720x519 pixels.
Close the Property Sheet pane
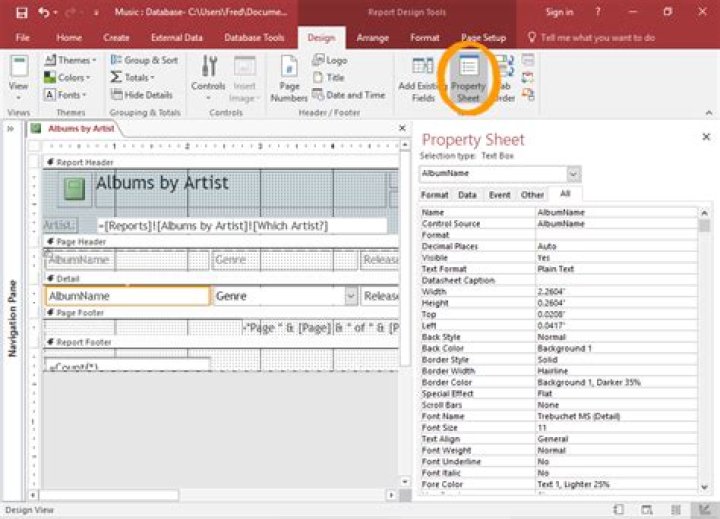[706, 137]
